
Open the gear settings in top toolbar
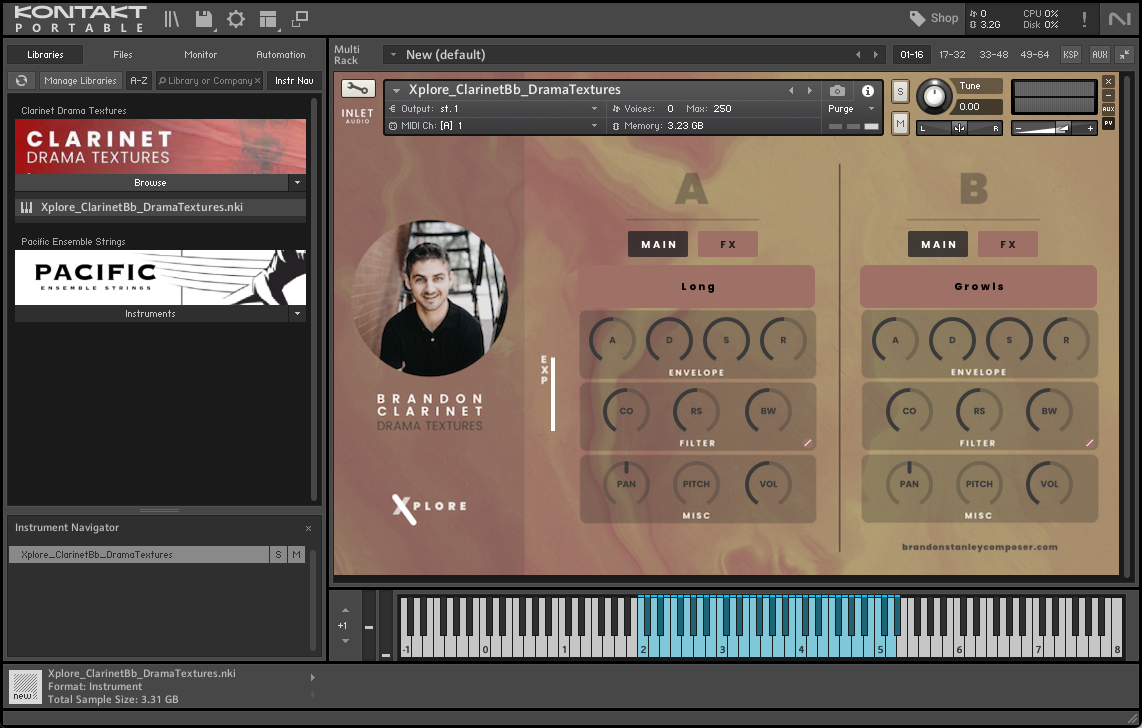point(235,19)
